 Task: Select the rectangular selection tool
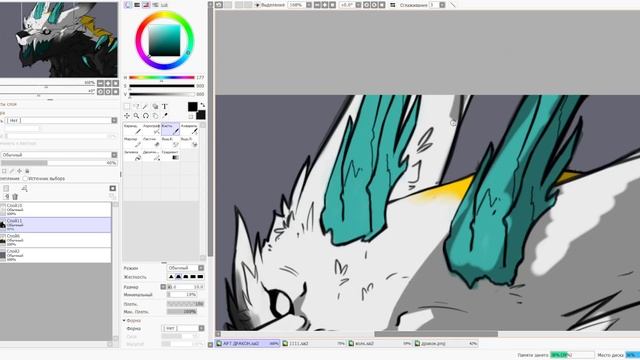click(127, 107)
